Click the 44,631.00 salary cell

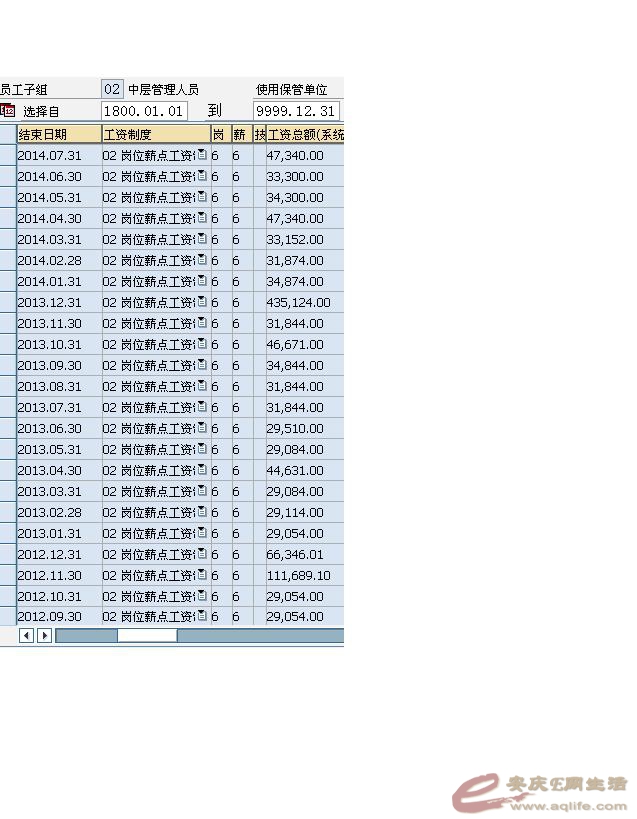tap(305, 470)
